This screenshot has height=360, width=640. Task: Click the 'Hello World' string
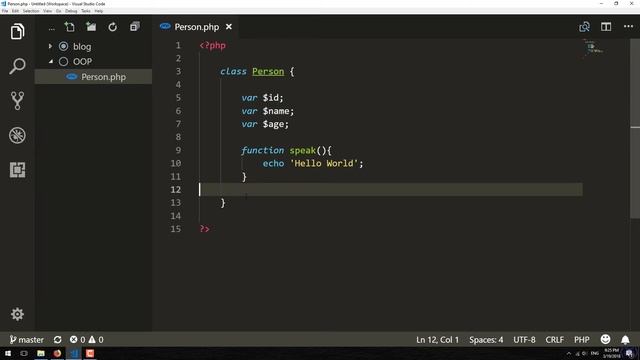[x=324, y=163]
